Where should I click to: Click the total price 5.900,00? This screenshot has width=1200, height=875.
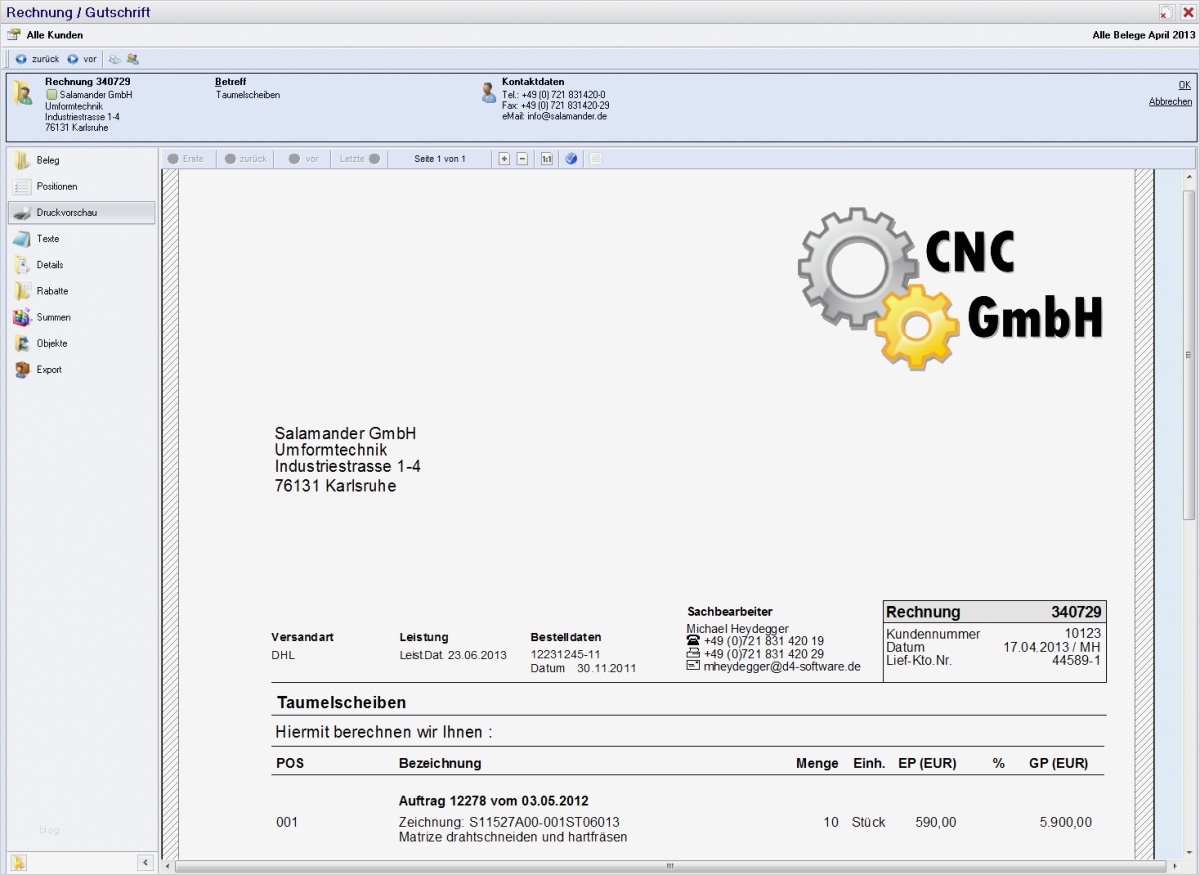point(1066,822)
